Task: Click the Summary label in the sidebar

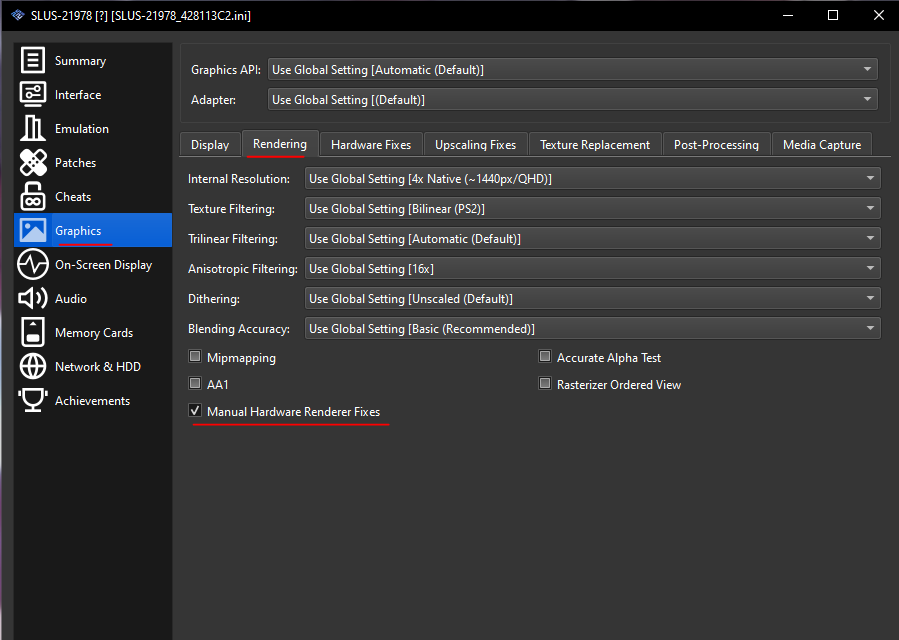Action: [x=80, y=61]
